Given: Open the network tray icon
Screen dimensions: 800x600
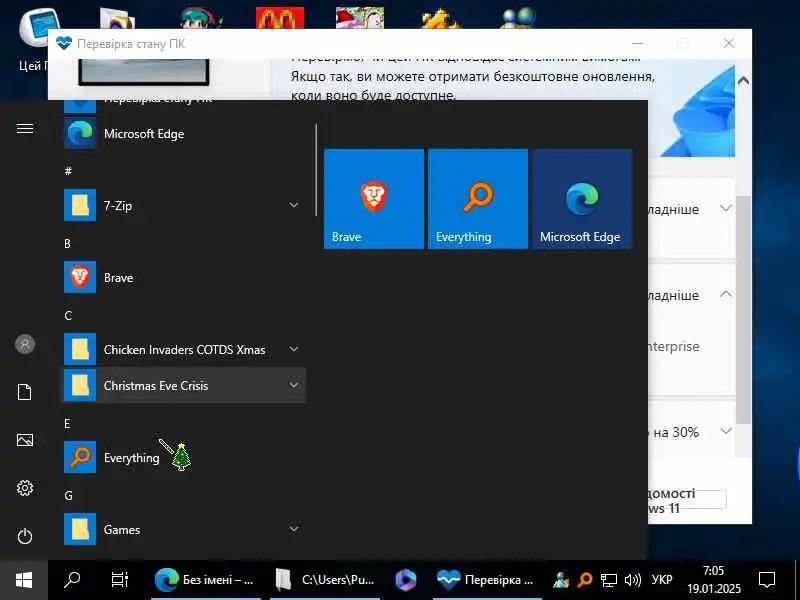Looking at the screenshot, I should pyautogui.click(x=608, y=580).
